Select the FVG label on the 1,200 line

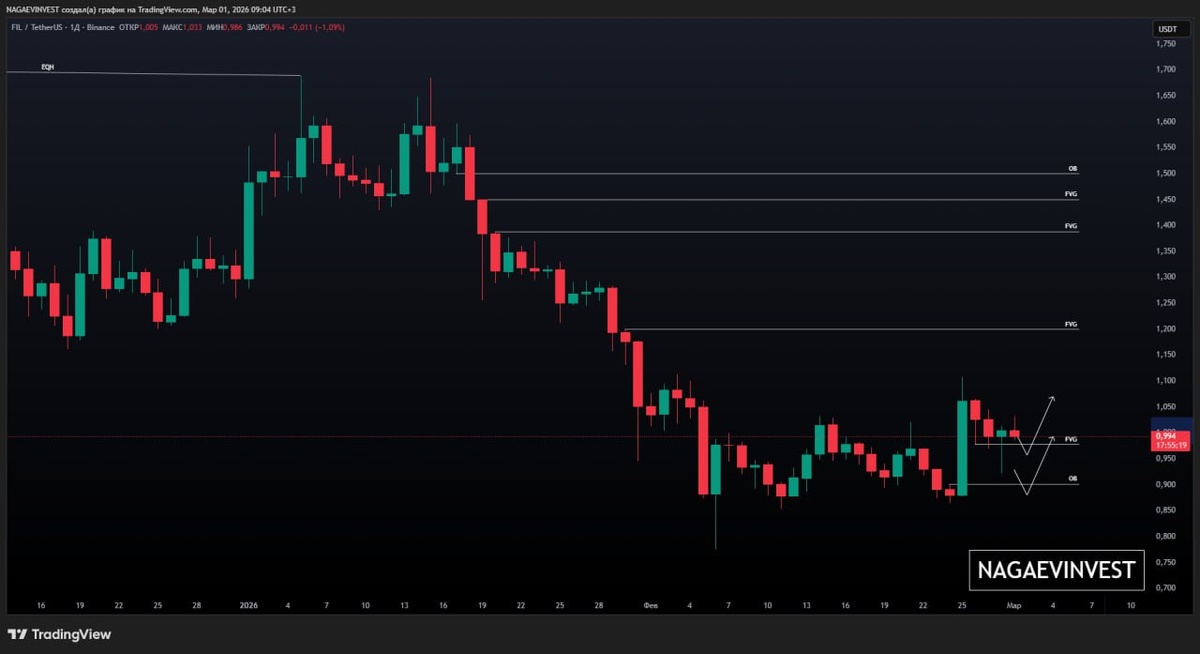(x=1071, y=324)
